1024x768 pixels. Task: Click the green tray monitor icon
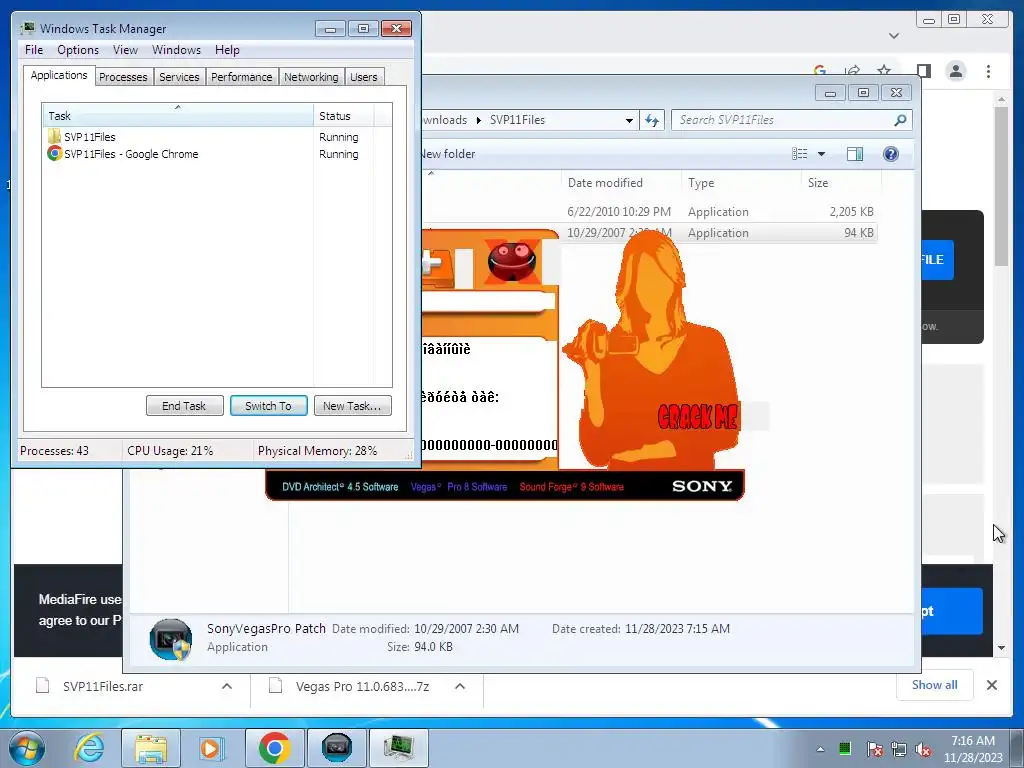845,748
